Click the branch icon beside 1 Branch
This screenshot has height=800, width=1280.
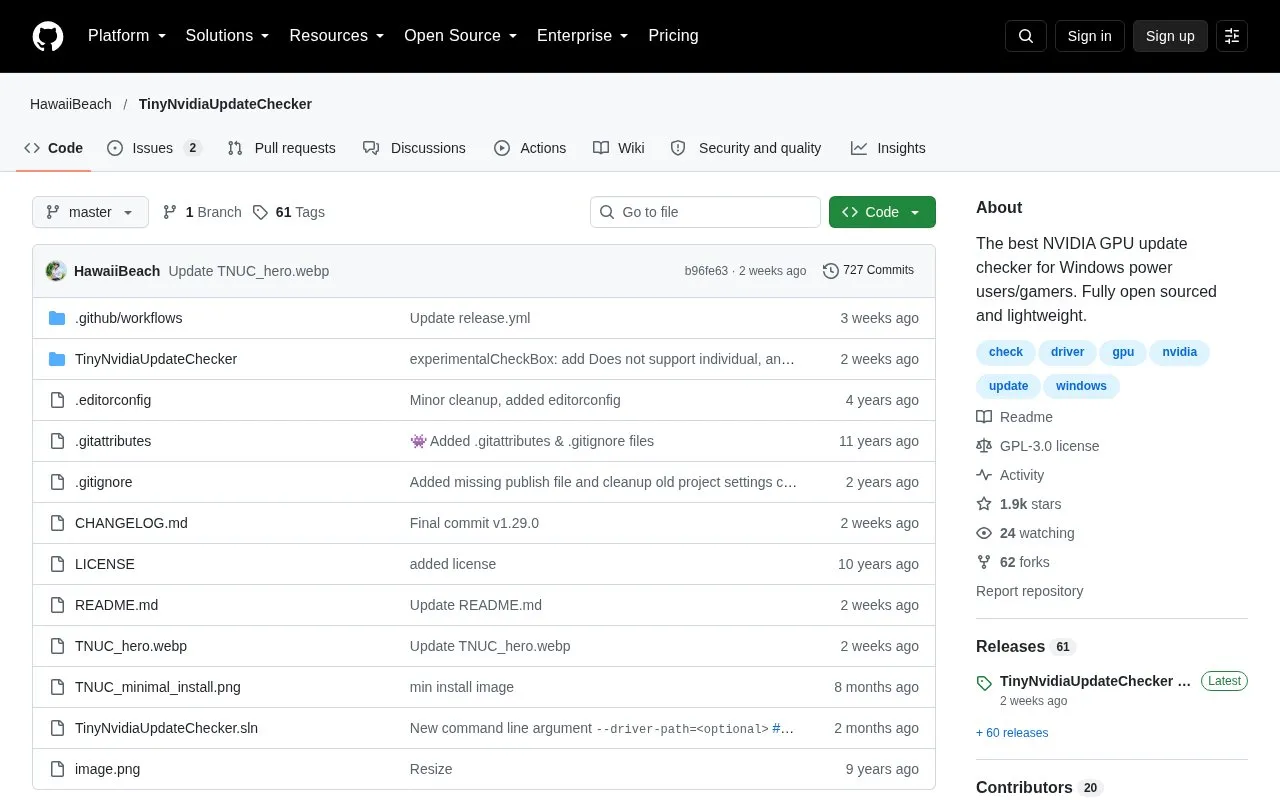pyautogui.click(x=170, y=212)
